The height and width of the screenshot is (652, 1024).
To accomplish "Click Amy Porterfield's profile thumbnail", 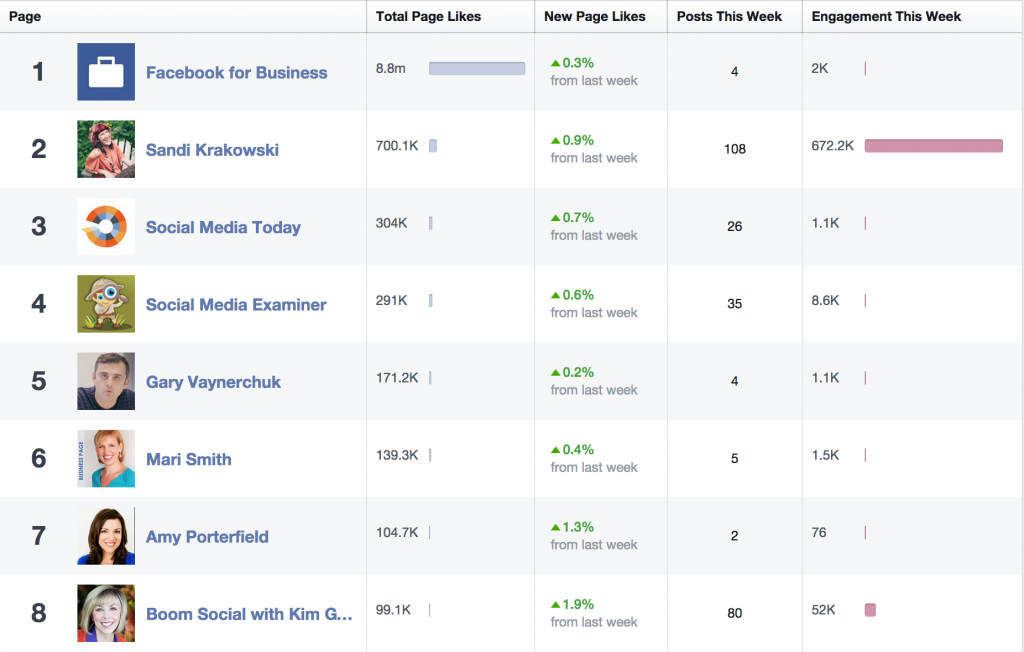I will pos(105,536).
